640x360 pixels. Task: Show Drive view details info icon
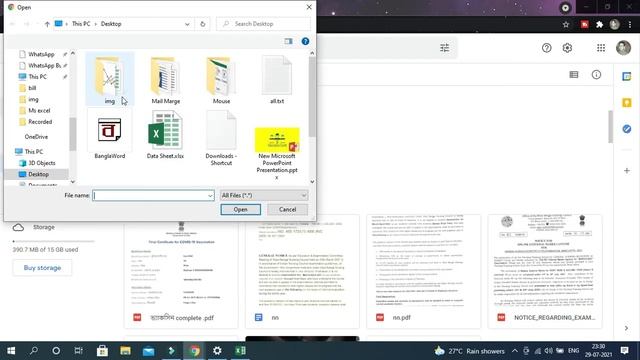pyautogui.click(x=596, y=75)
